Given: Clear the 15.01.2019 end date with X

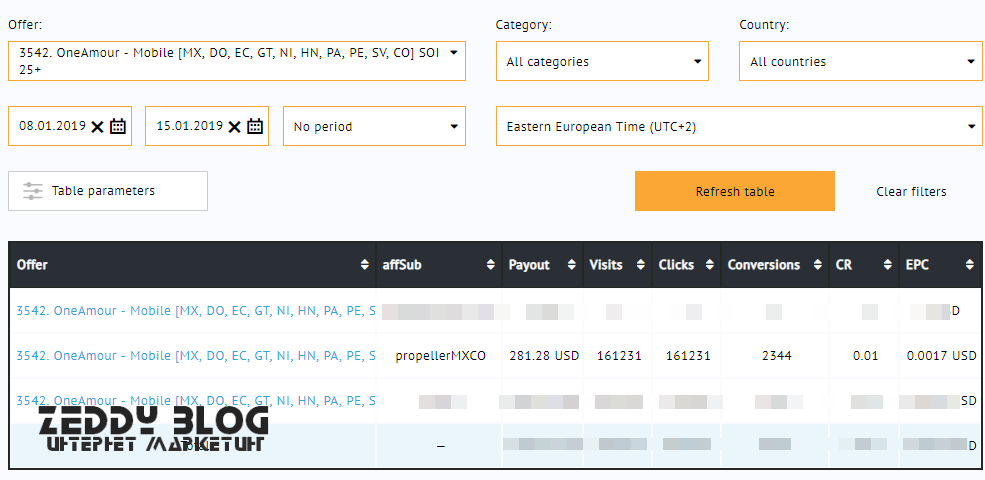Looking at the screenshot, I should (234, 126).
